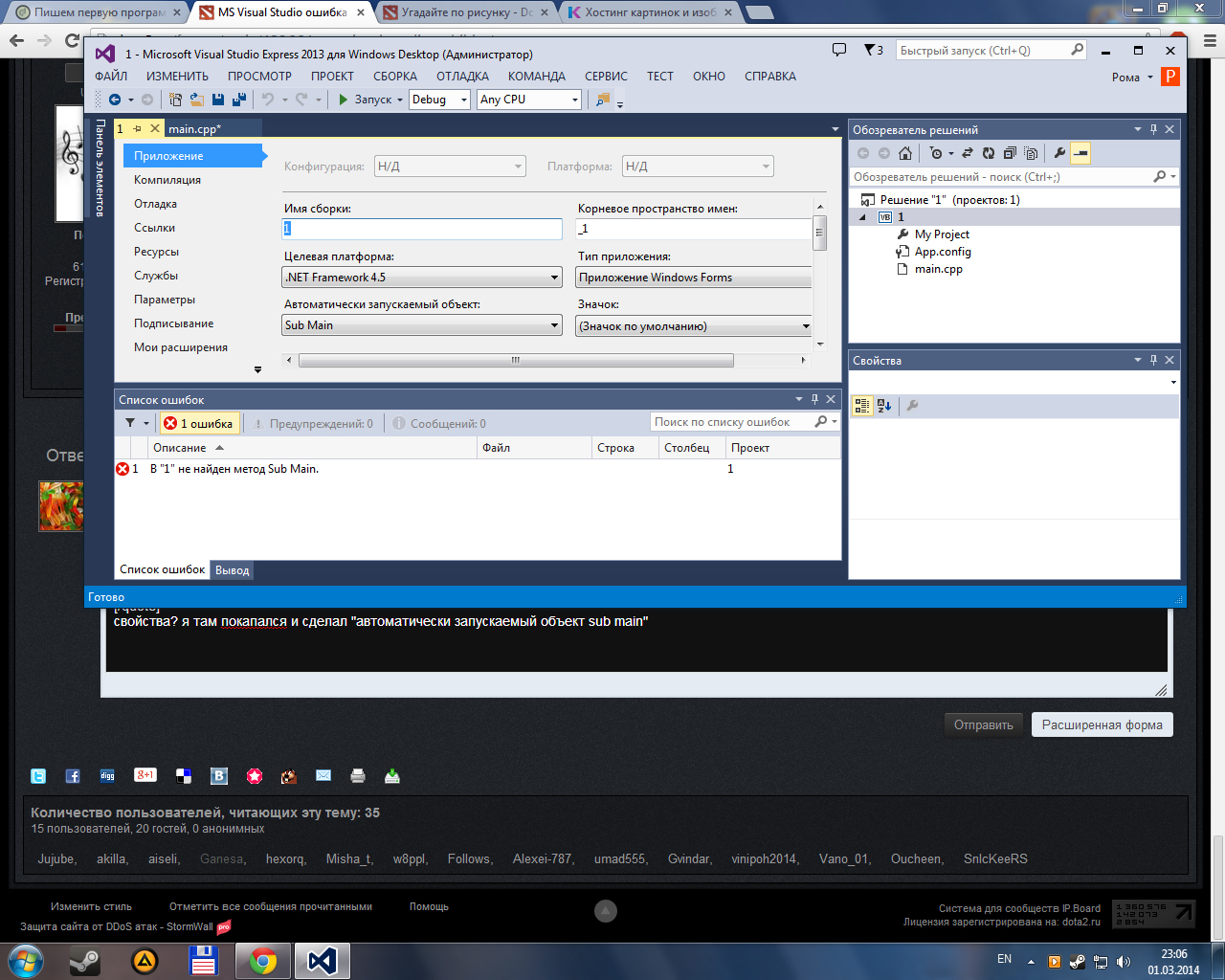Click the Twitter share icon on forum page
The width and height of the screenshot is (1225, 980).
[x=38, y=776]
